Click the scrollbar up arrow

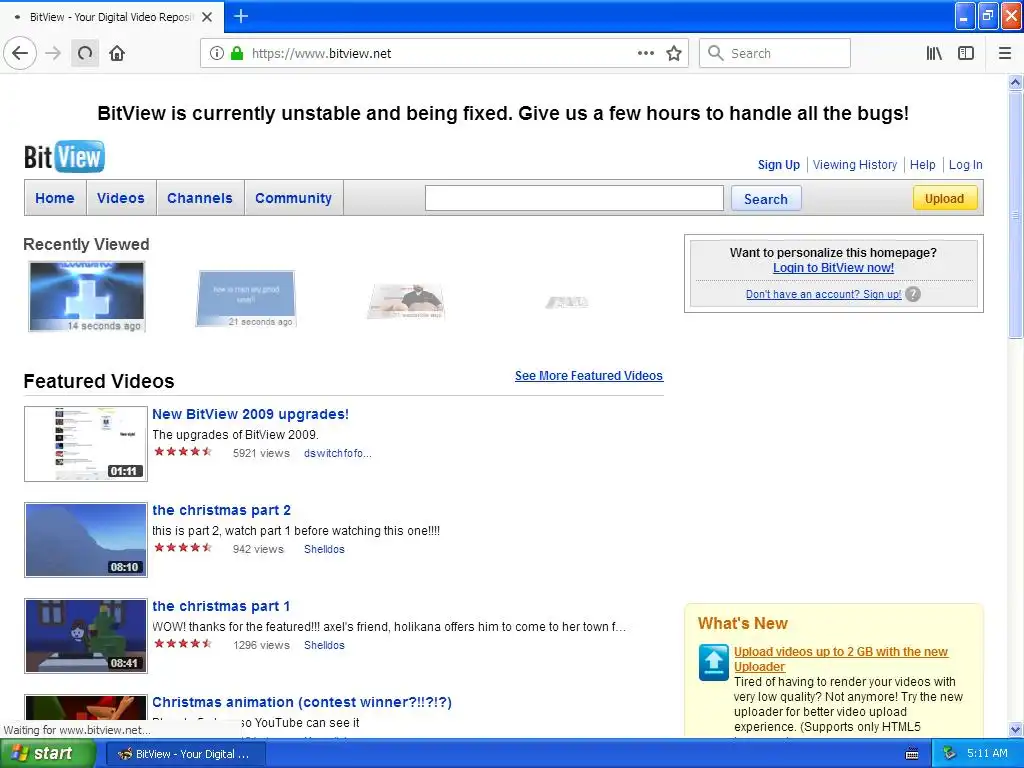1015,82
